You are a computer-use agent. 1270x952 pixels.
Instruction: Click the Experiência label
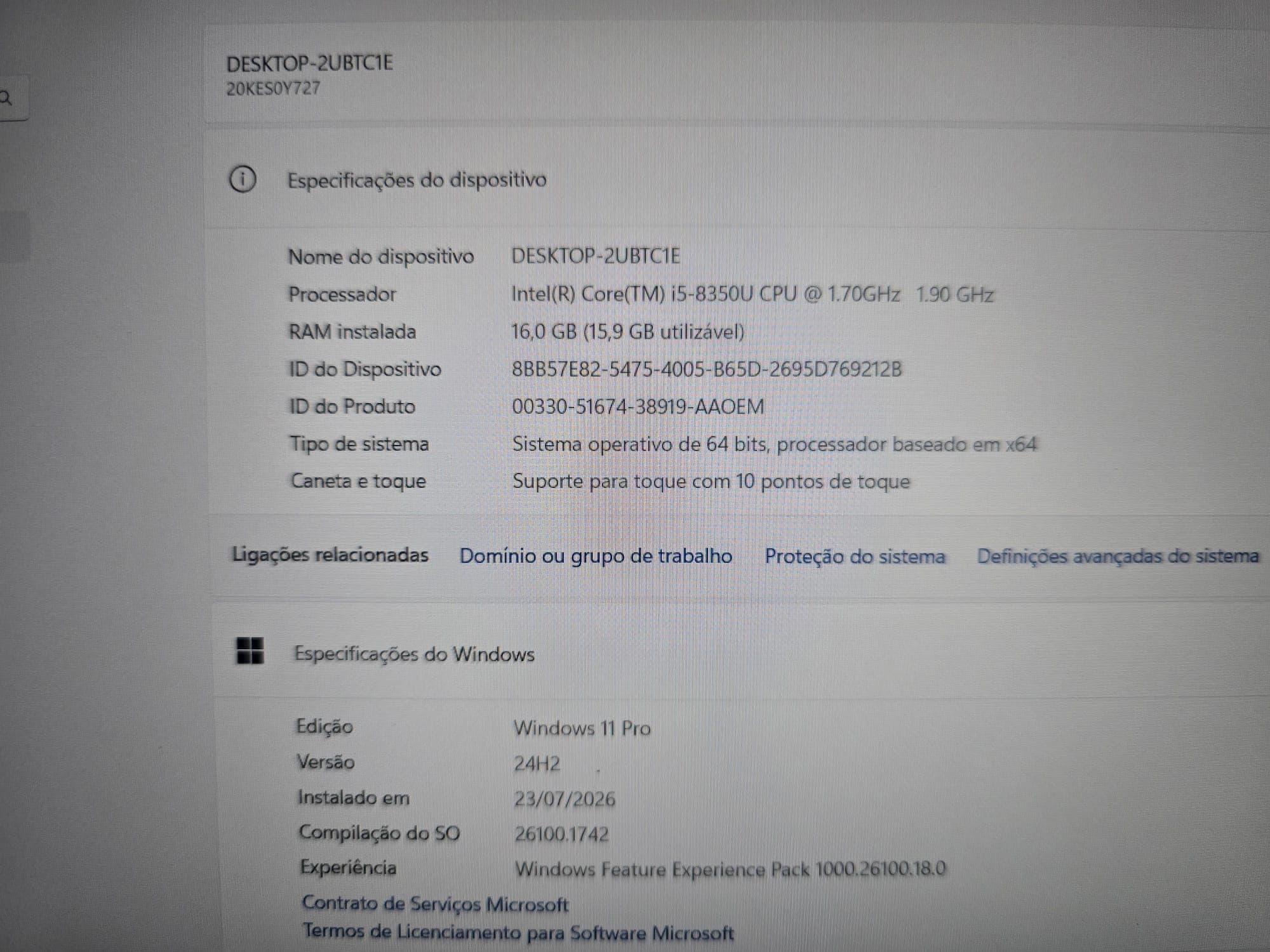coord(348,868)
